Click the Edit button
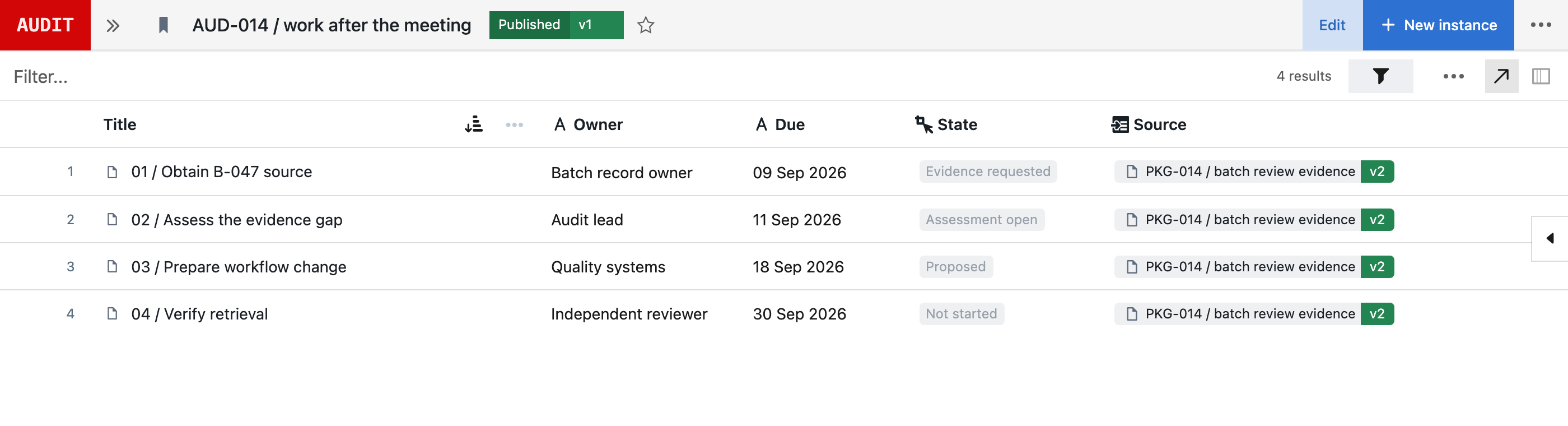1568x426 pixels. pyautogui.click(x=1332, y=25)
